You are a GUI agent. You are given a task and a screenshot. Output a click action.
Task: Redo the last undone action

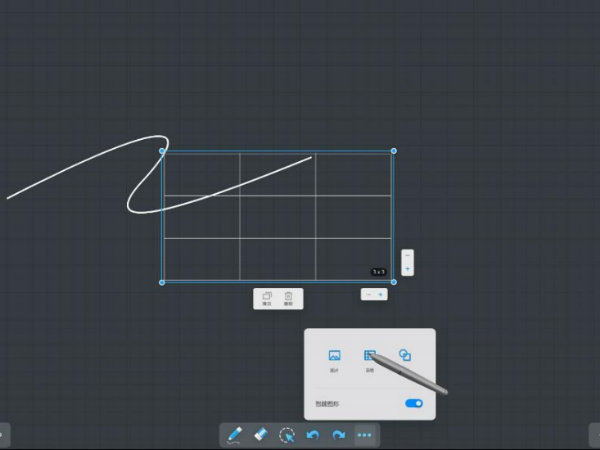click(339, 435)
